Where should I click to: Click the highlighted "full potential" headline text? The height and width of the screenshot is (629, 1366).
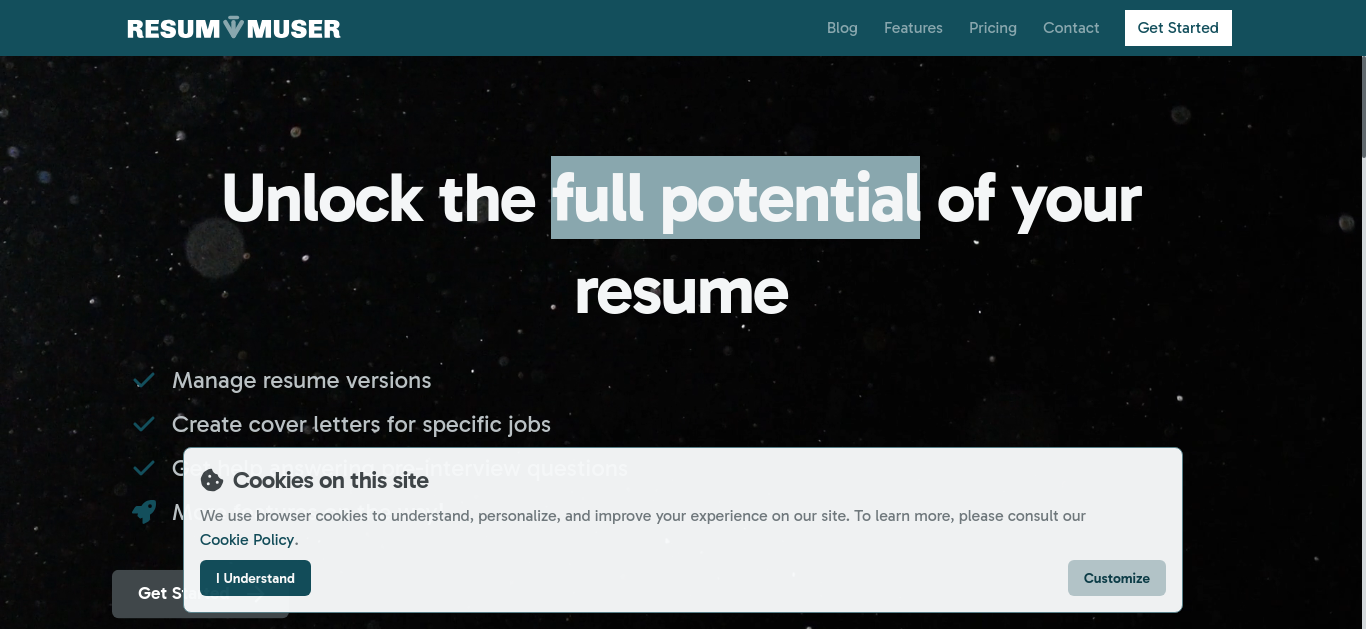(x=735, y=197)
